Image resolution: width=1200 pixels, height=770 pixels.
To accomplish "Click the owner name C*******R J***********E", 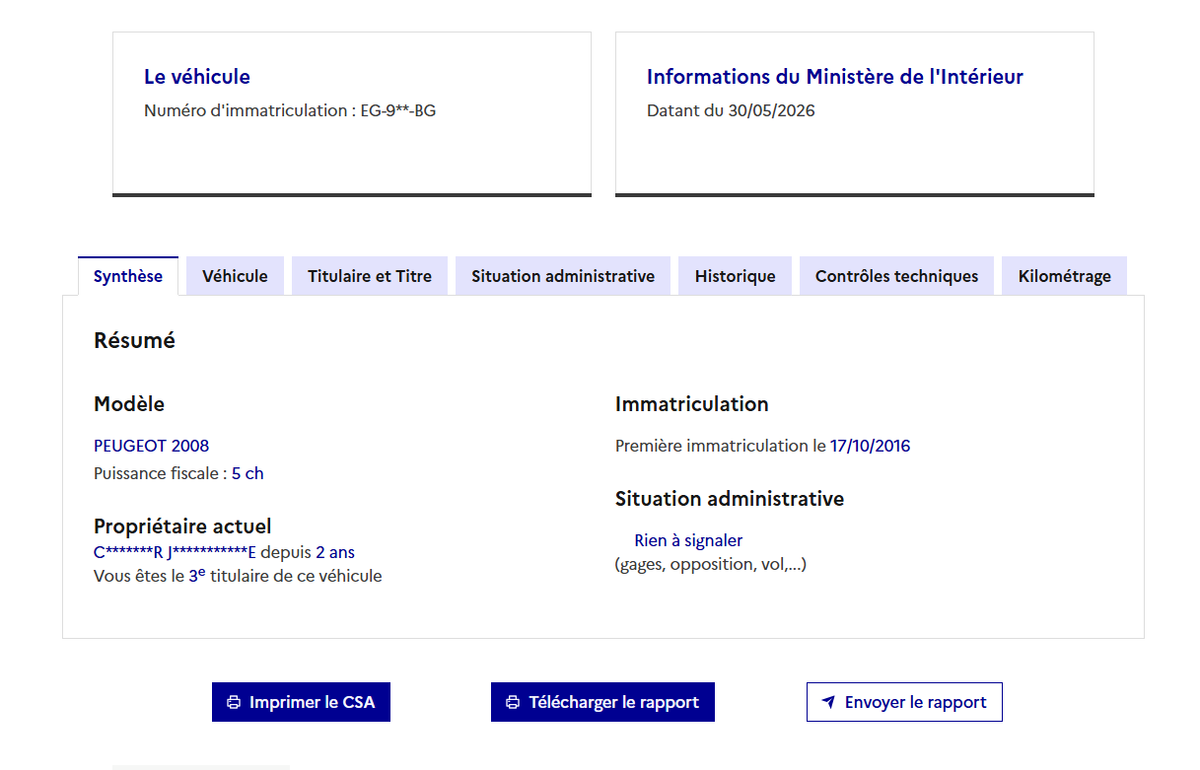I will pos(175,552).
